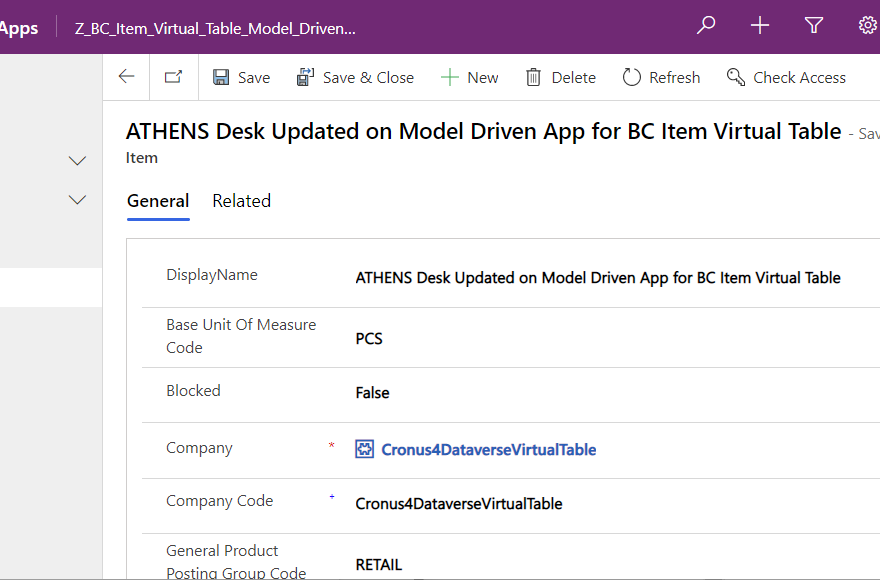Click the Delete command text
Viewport: 880px width, 580px height.
click(x=574, y=77)
